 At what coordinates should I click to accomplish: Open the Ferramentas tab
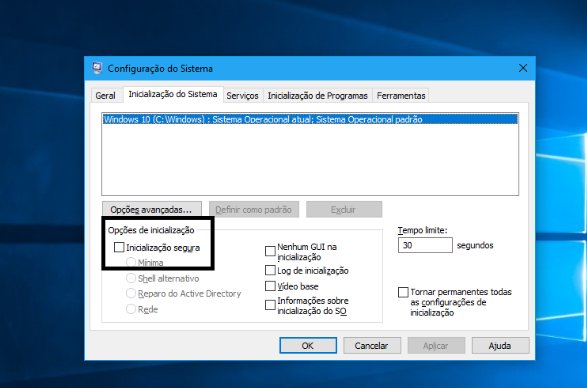[x=401, y=96]
